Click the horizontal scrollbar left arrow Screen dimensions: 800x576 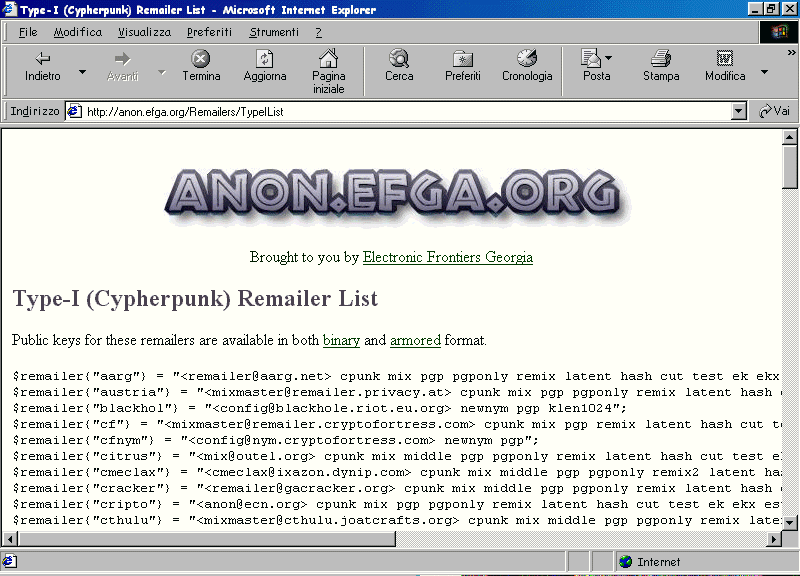click(x=10, y=539)
